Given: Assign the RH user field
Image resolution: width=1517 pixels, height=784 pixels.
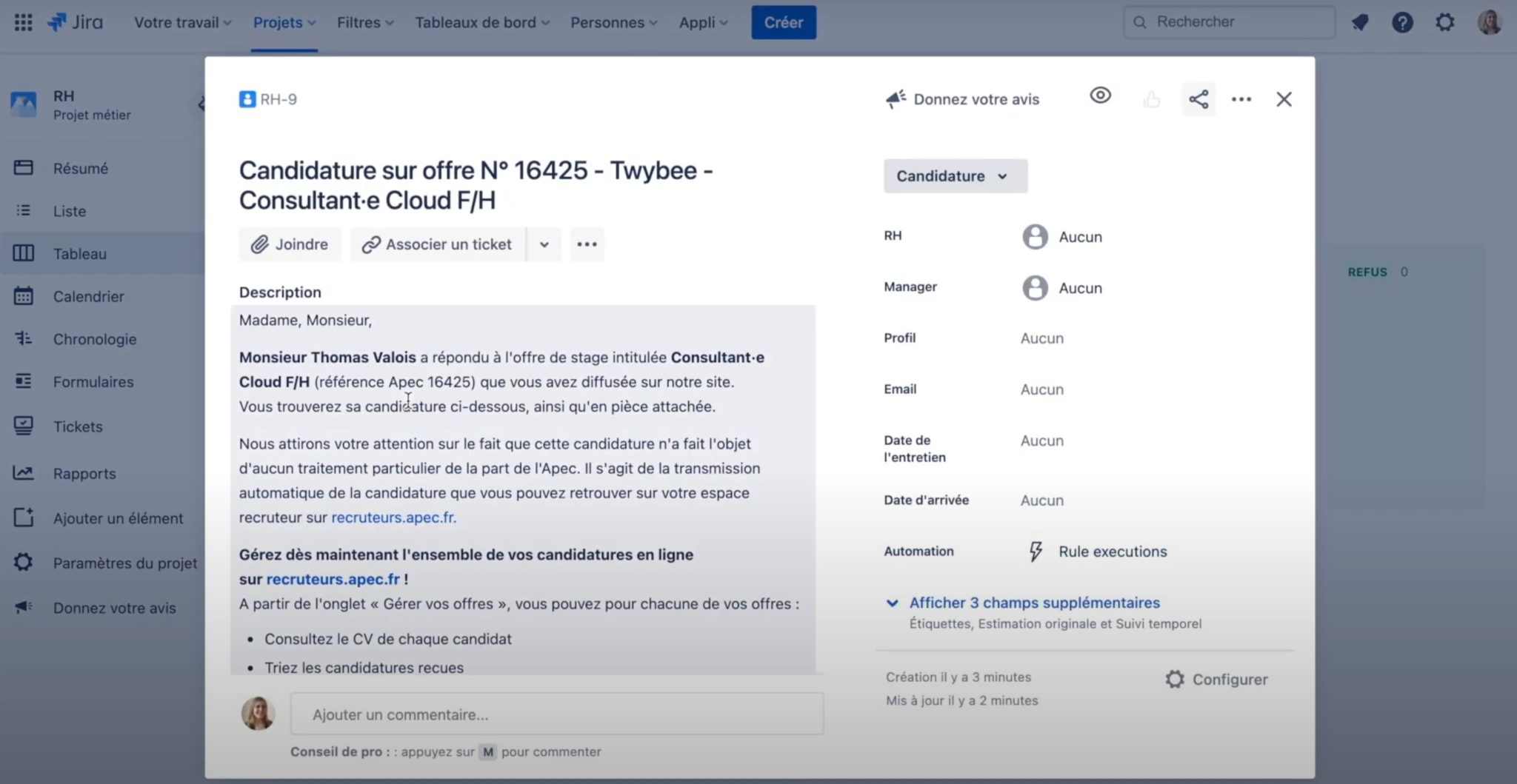Looking at the screenshot, I should (1062, 237).
